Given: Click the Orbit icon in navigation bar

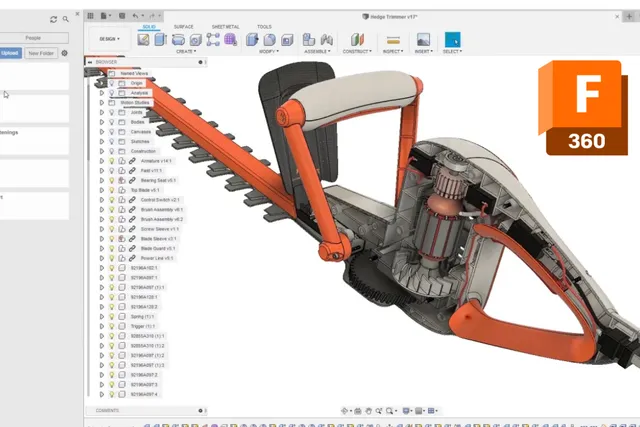Looking at the screenshot, I should [344, 411].
